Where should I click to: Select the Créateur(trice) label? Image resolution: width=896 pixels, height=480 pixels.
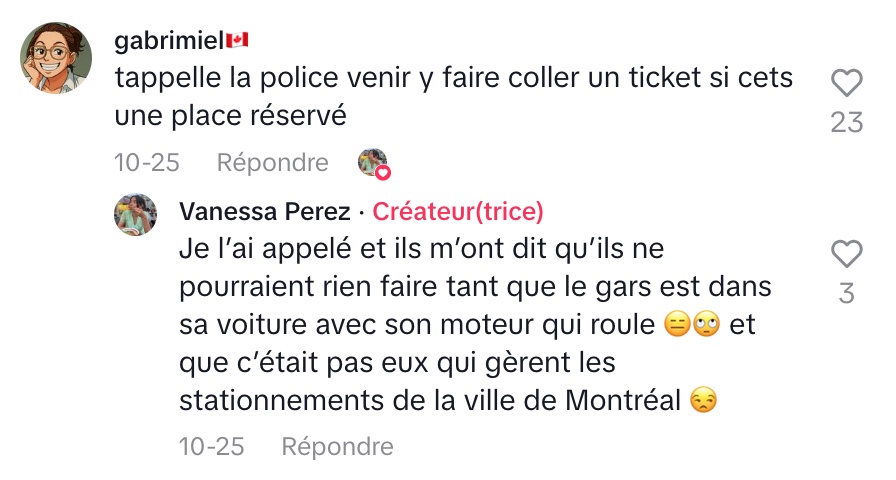point(458,212)
